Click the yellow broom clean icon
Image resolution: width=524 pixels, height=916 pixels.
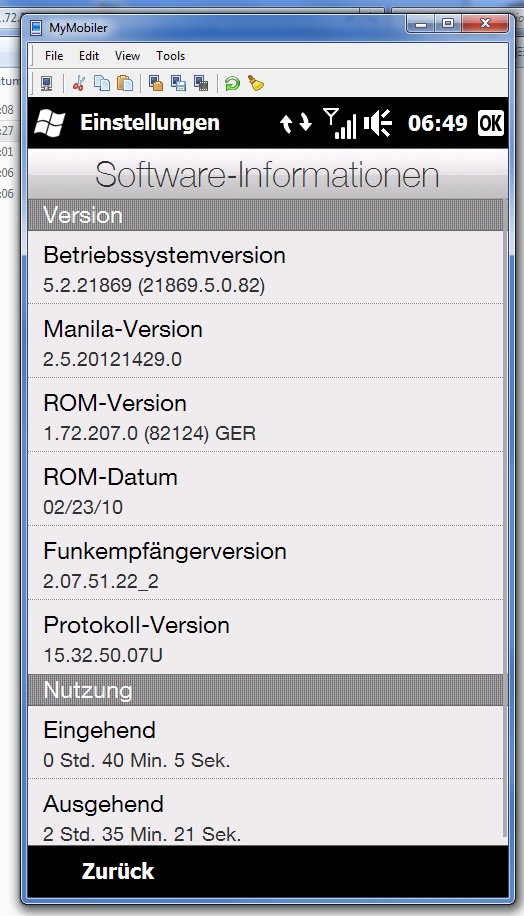256,84
